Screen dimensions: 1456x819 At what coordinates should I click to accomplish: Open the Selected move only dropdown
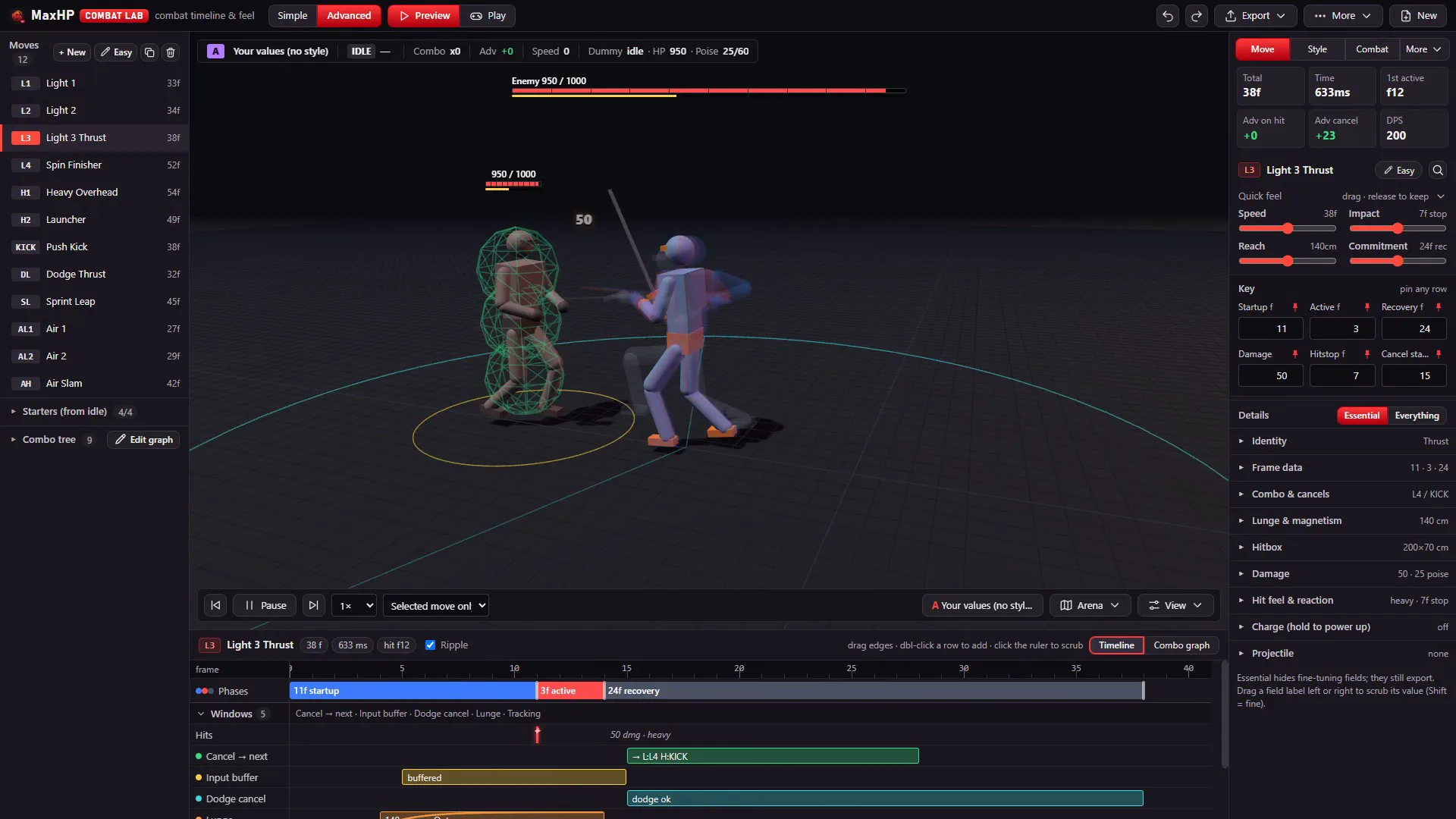pyautogui.click(x=435, y=605)
